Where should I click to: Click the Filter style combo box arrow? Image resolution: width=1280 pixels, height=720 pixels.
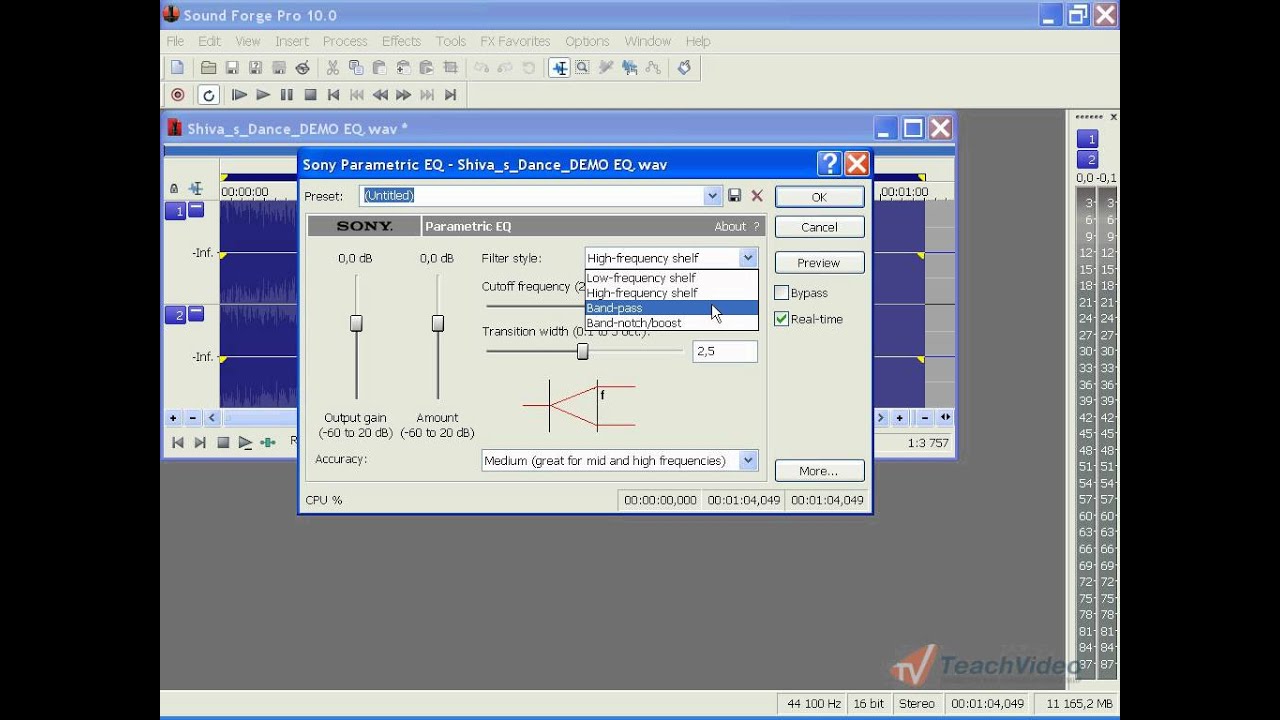(x=747, y=258)
